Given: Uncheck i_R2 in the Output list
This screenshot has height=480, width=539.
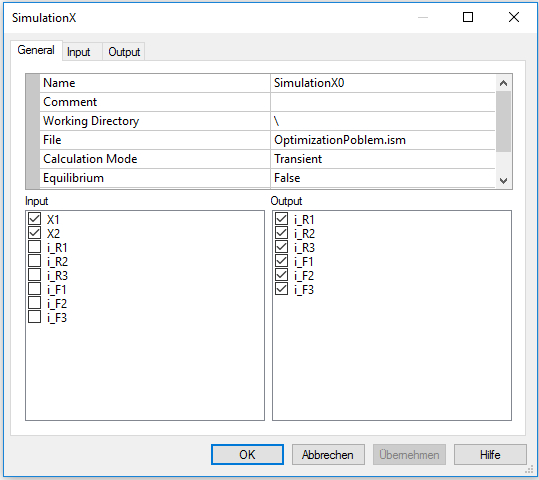Looking at the screenshot, I should pos(282,233).
